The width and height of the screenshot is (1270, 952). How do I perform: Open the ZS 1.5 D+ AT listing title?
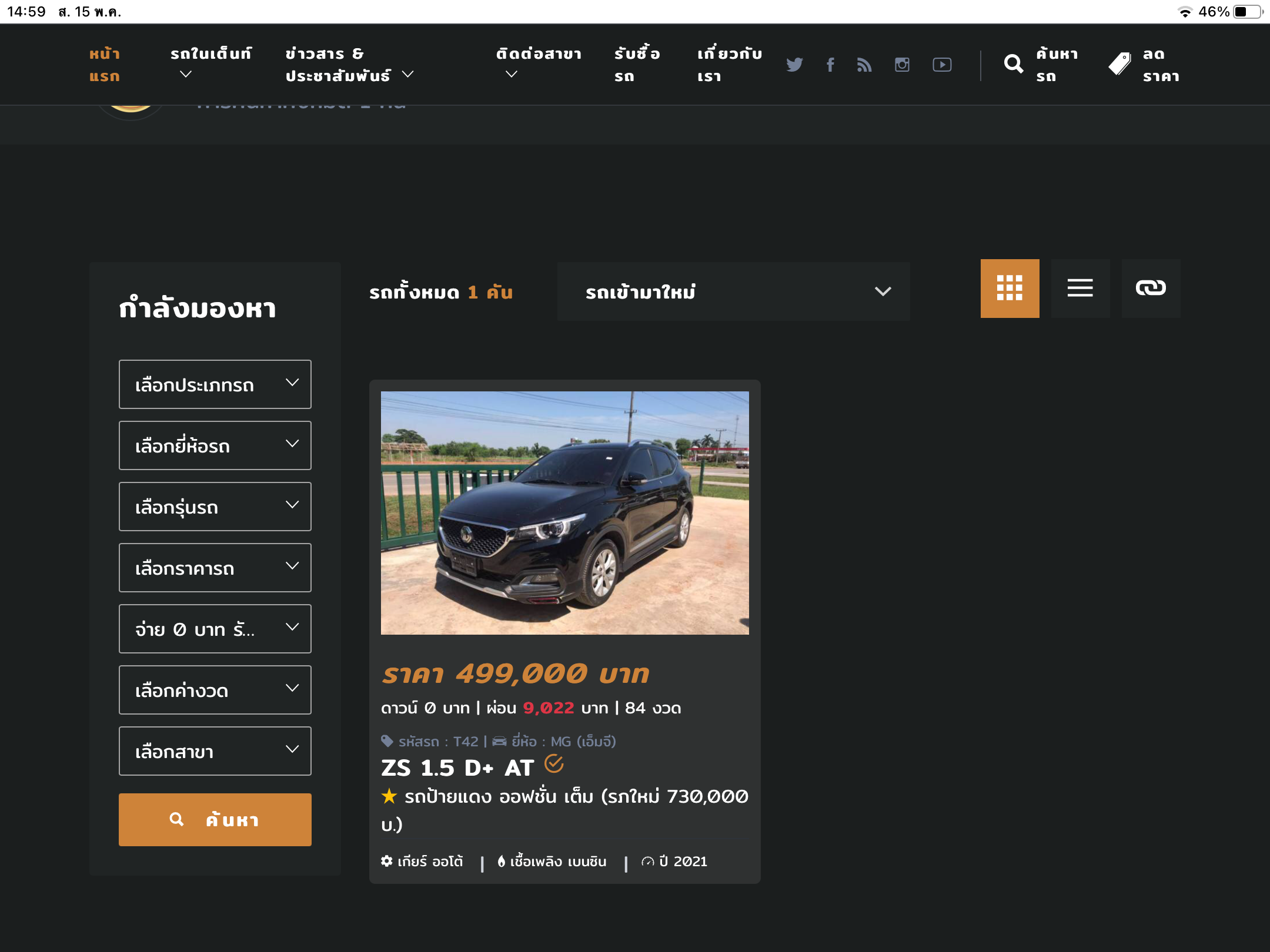click(457, 768)
